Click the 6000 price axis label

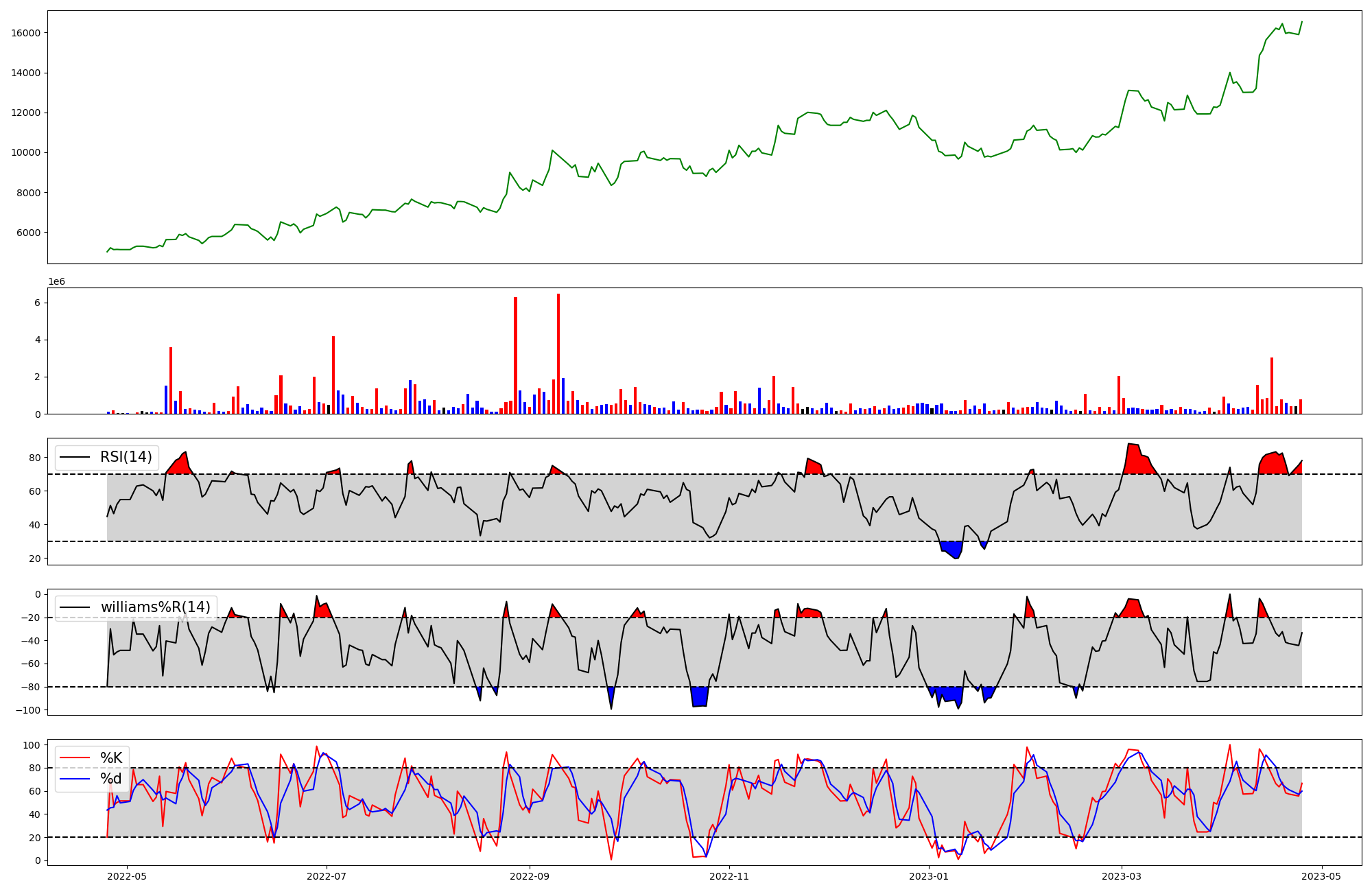pos(29,233)
